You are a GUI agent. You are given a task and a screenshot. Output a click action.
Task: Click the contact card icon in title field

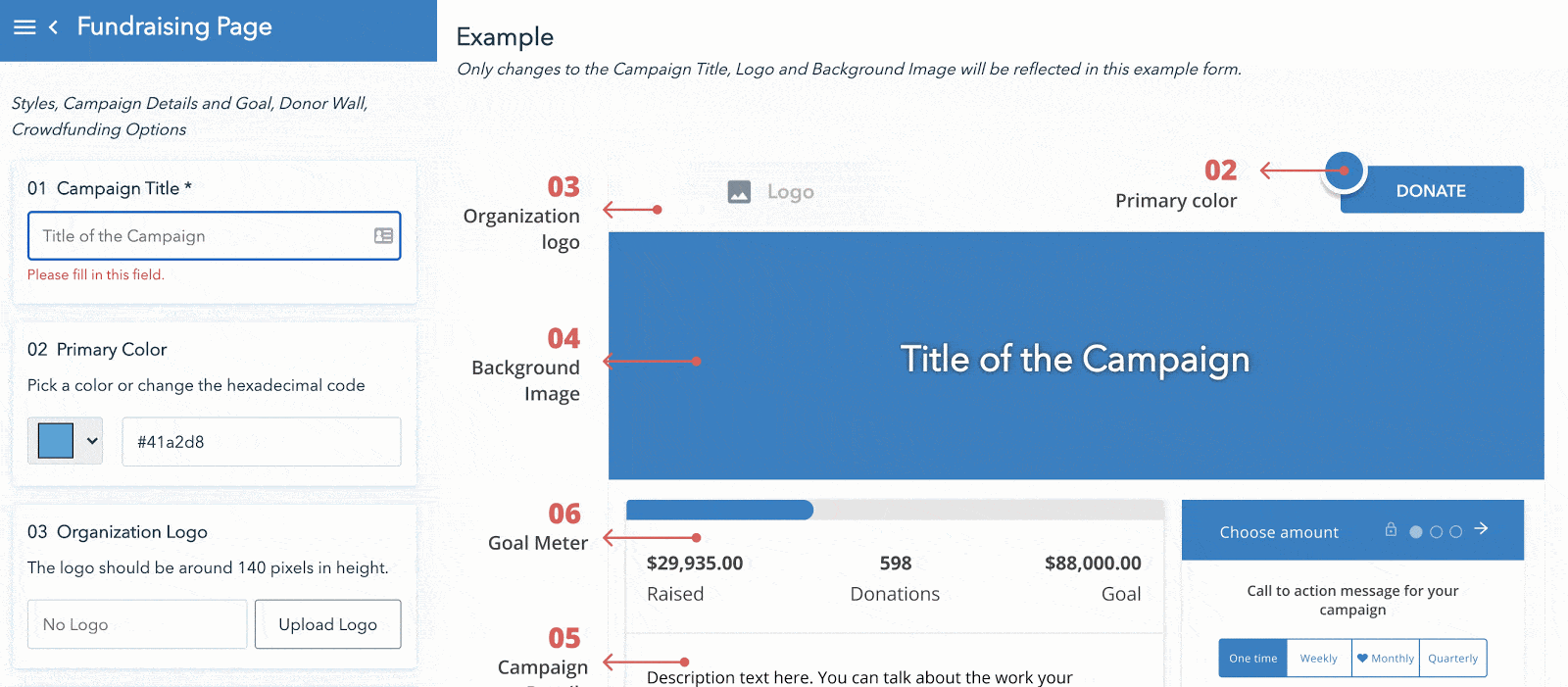tap(383, 236)
